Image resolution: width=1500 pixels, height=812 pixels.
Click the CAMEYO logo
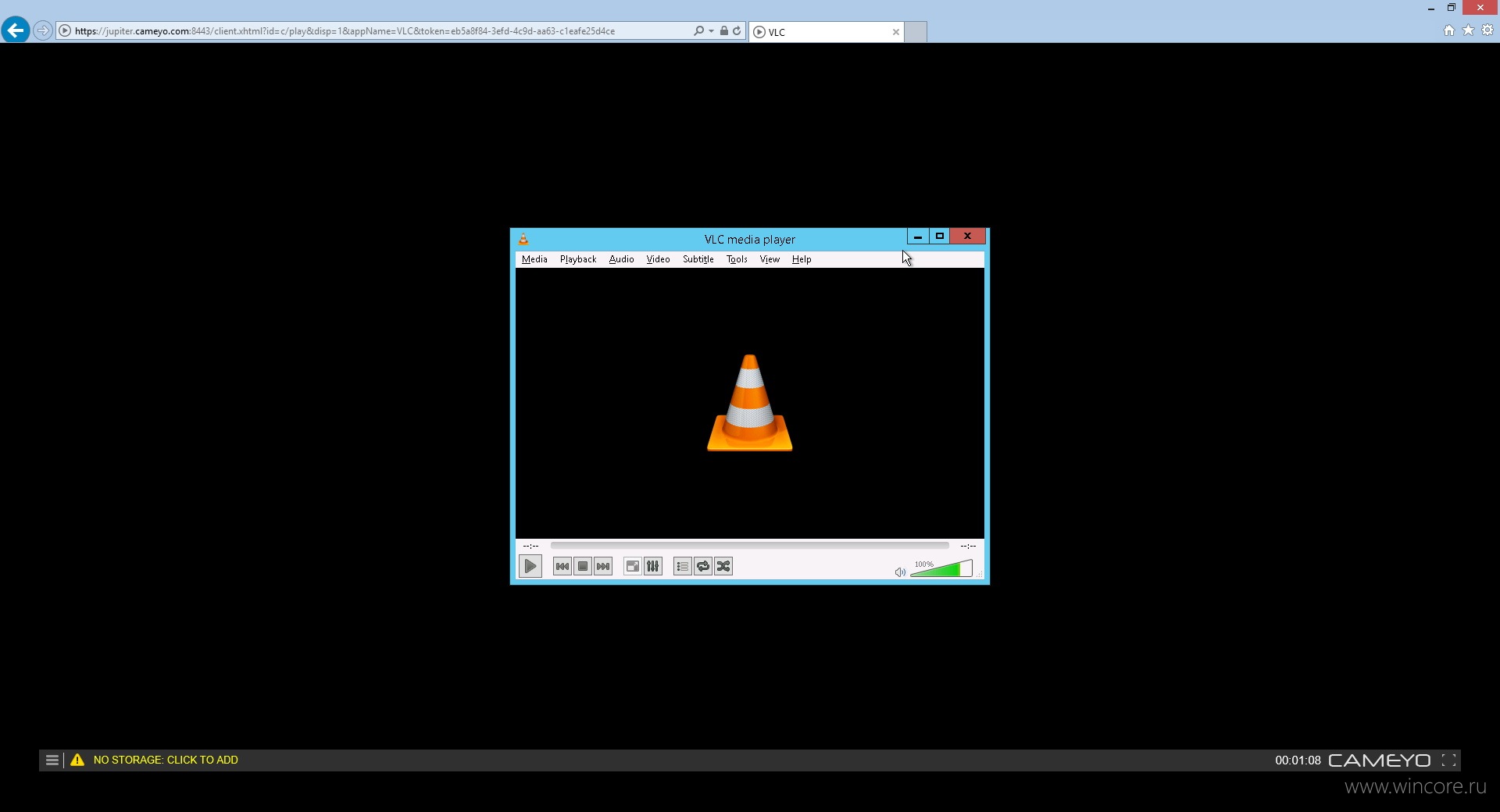pyautogui.click(x=1380, y=760)
